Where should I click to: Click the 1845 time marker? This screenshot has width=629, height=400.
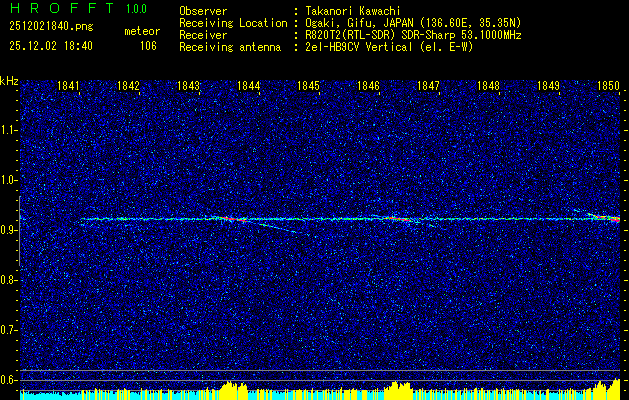[308, 86]
